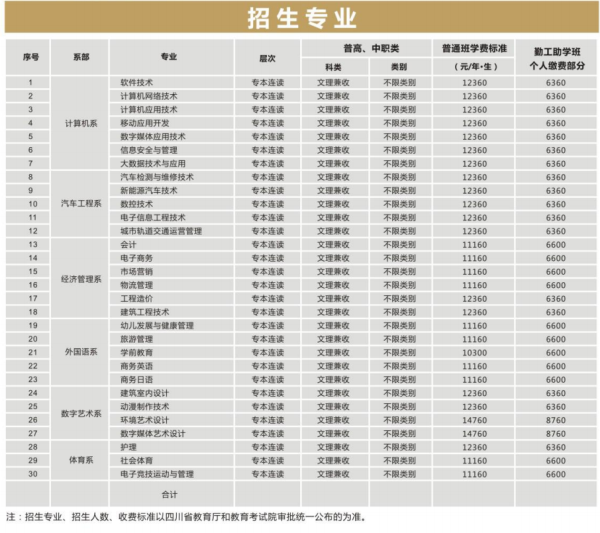Click the 环境艺术设计 major cell

coord(171,420)
